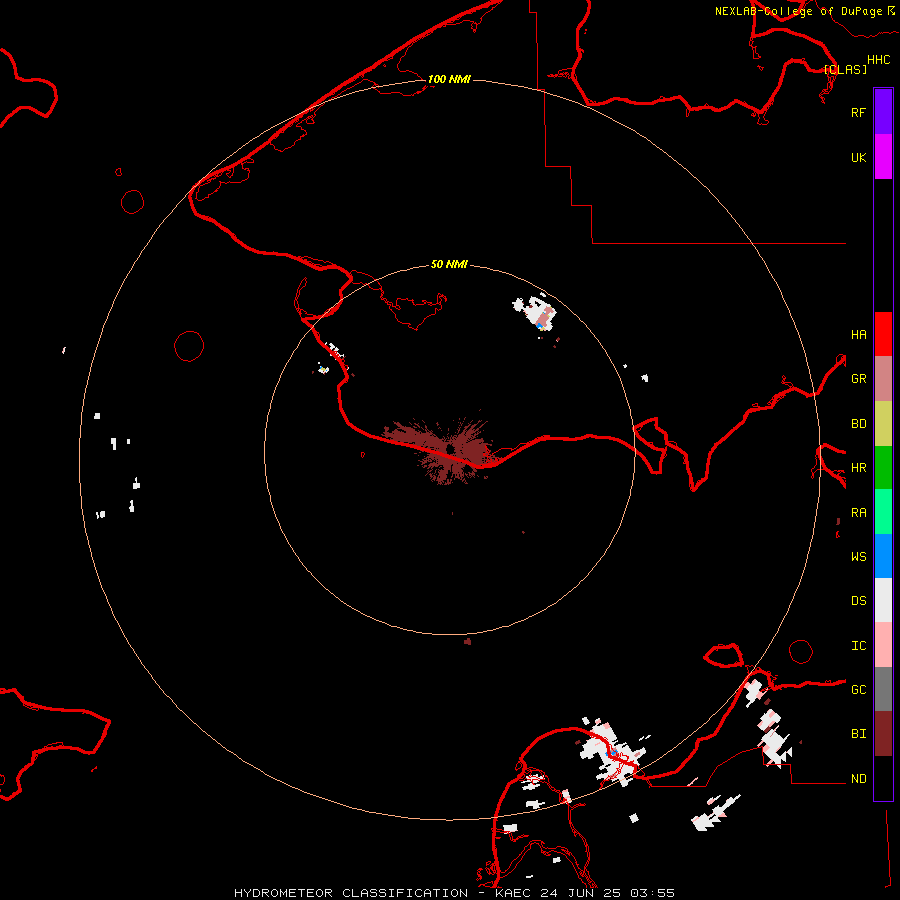Click the "50 NMI" range ring label
This screenshot has width=900, height=900.
tap(449, 264)
